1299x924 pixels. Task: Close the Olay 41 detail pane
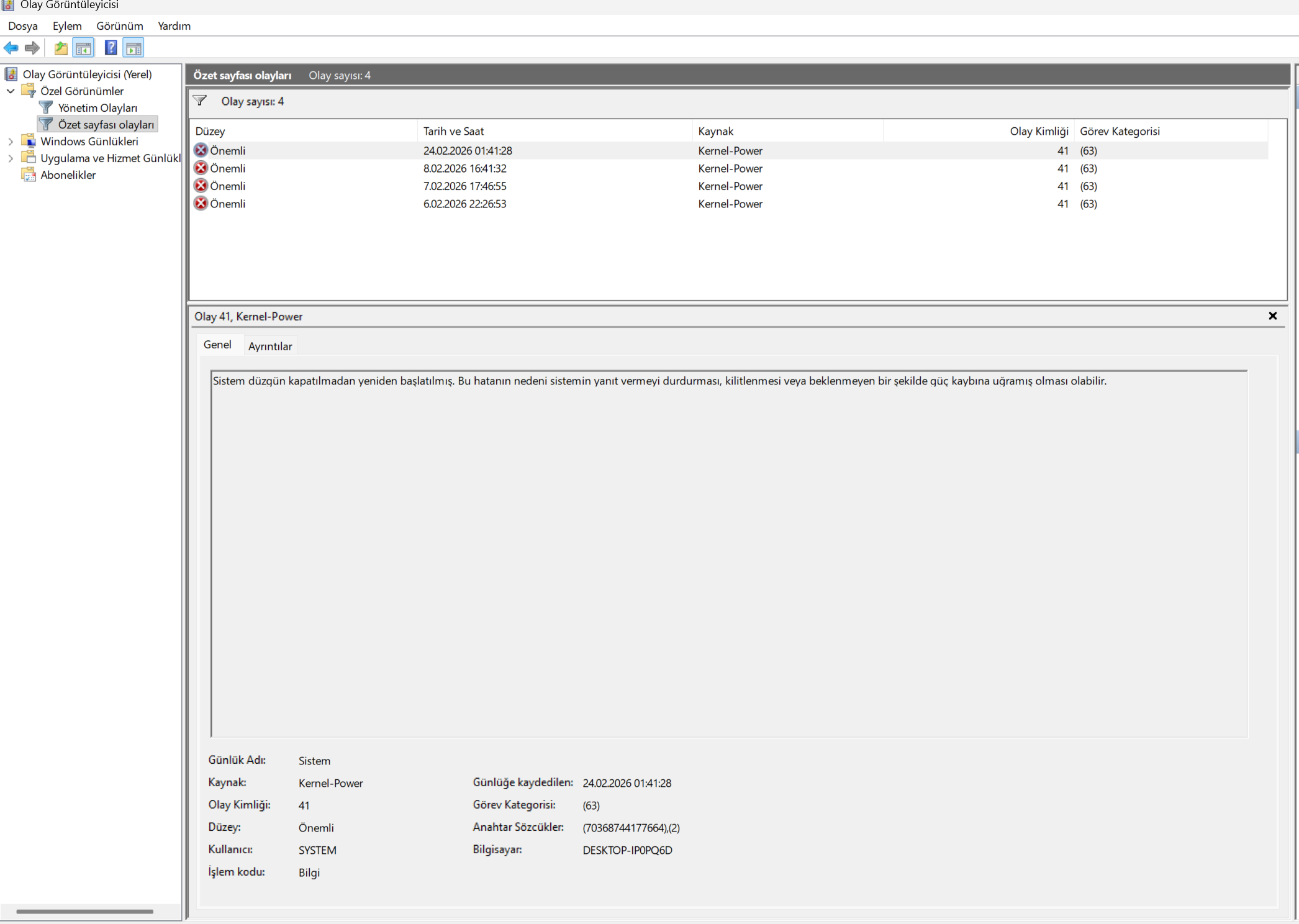click(x=1272, y=315)
